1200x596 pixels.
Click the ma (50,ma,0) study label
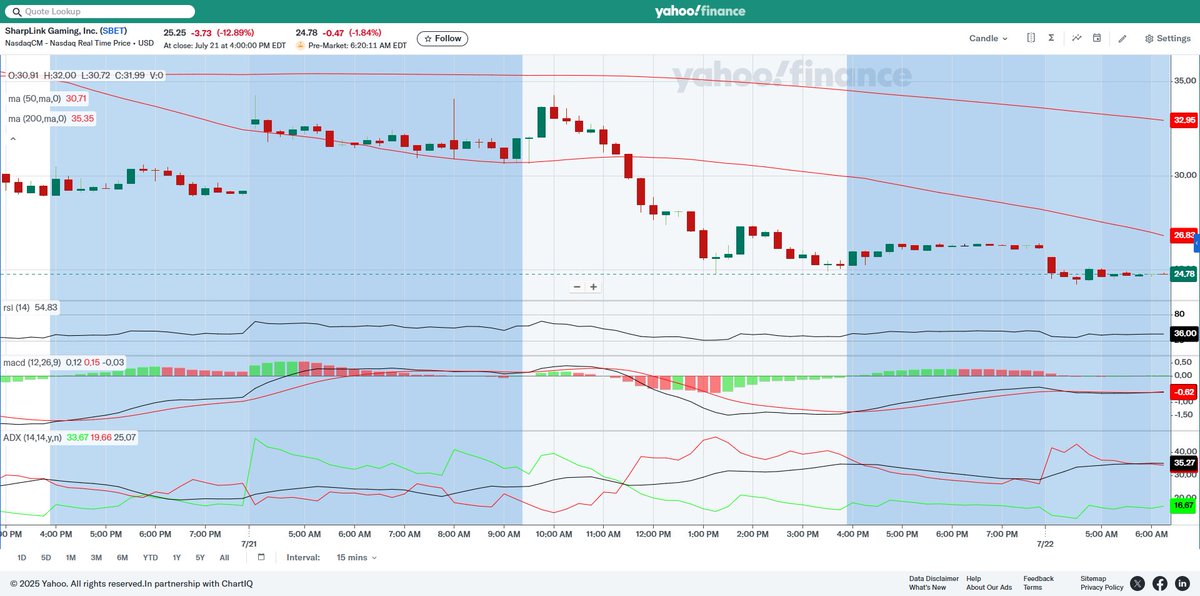(x=35, y=98)
